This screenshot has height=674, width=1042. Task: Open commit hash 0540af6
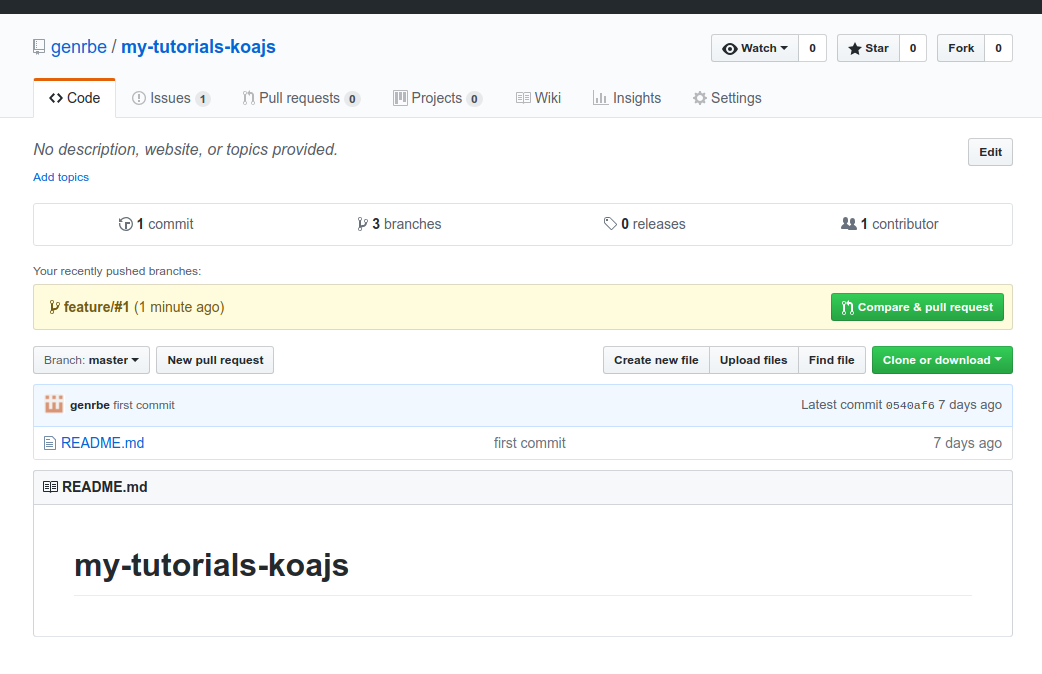pos(910,405)
